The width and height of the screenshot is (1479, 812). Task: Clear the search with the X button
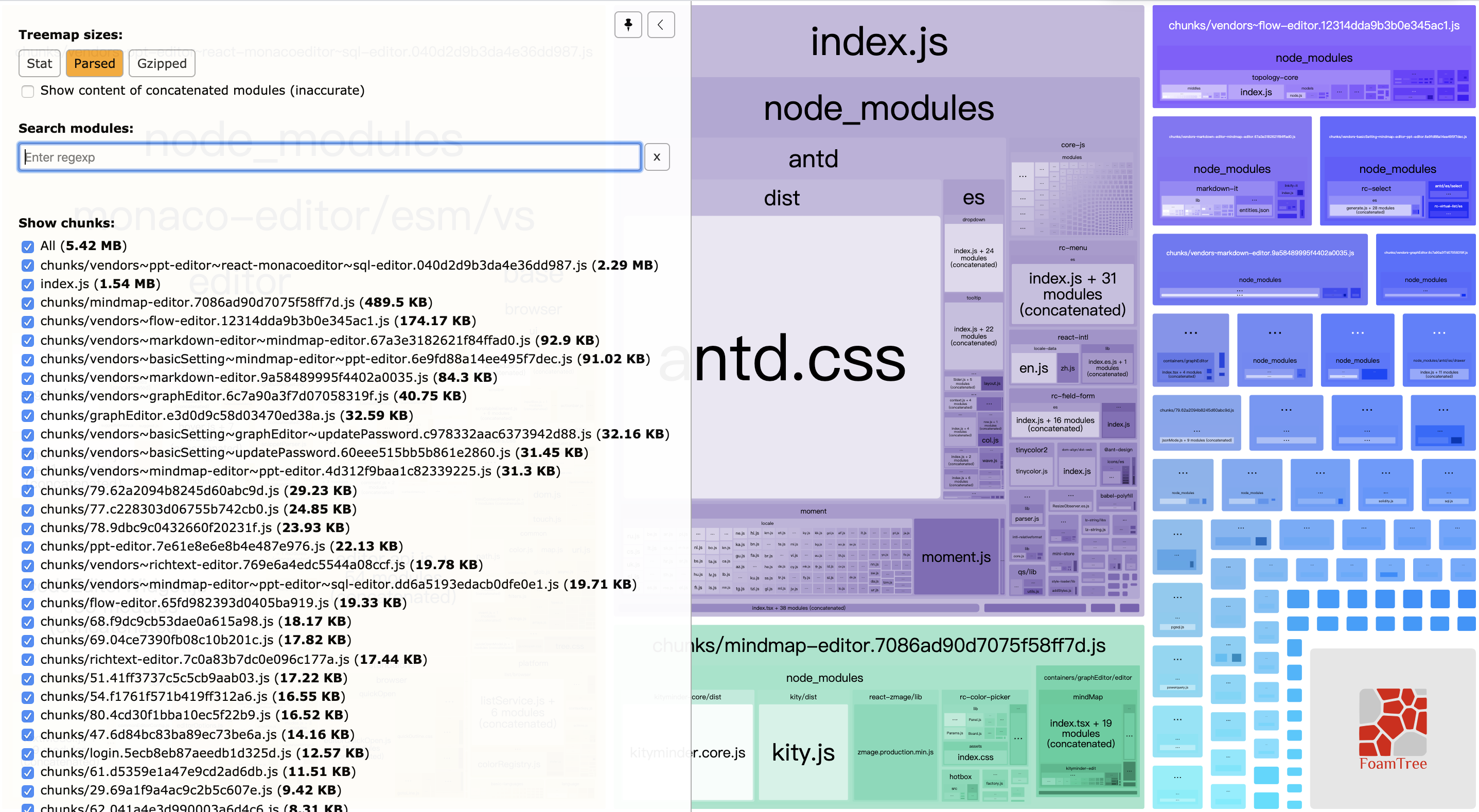point(656,157)
